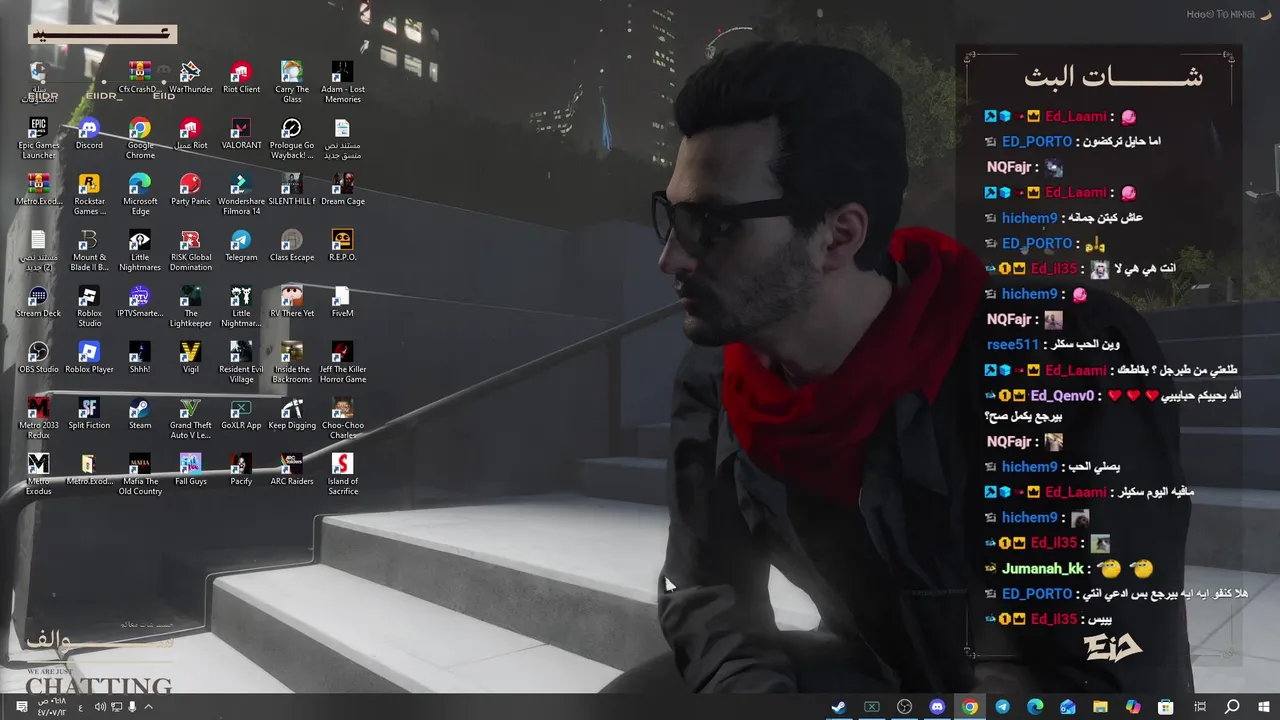Open Vigil desktop shortcut
This screenshot has height=720, width=1280.
[x=190, y=358]
